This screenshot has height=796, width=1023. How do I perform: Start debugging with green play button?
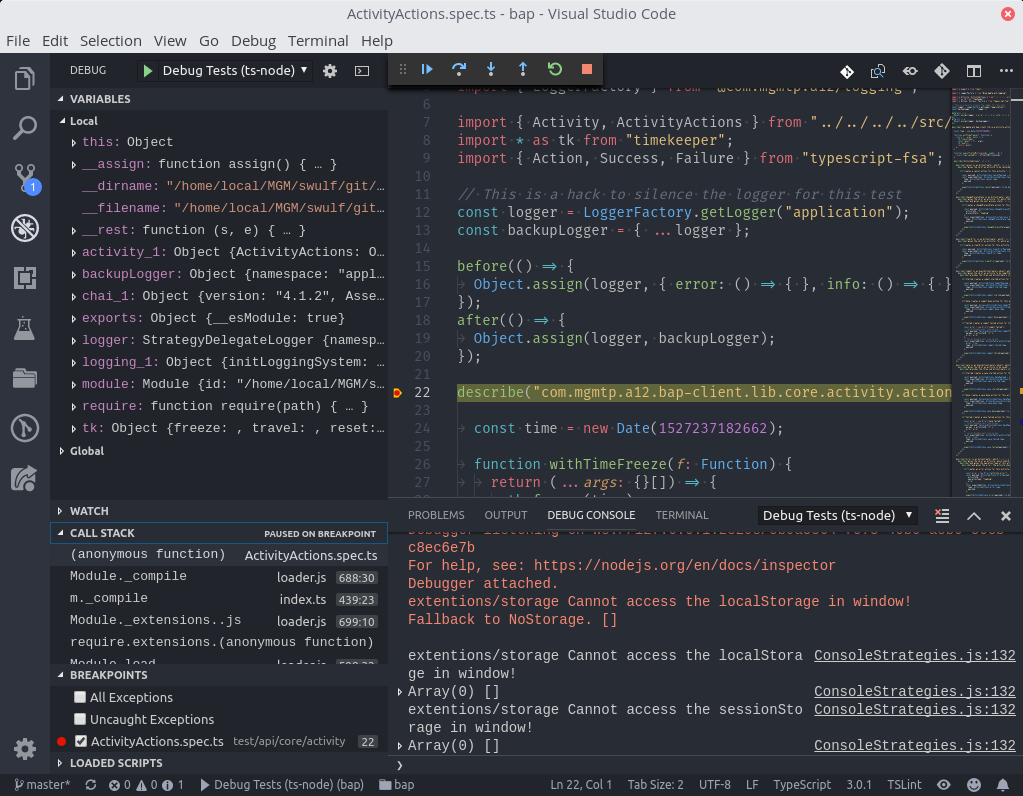147,70
